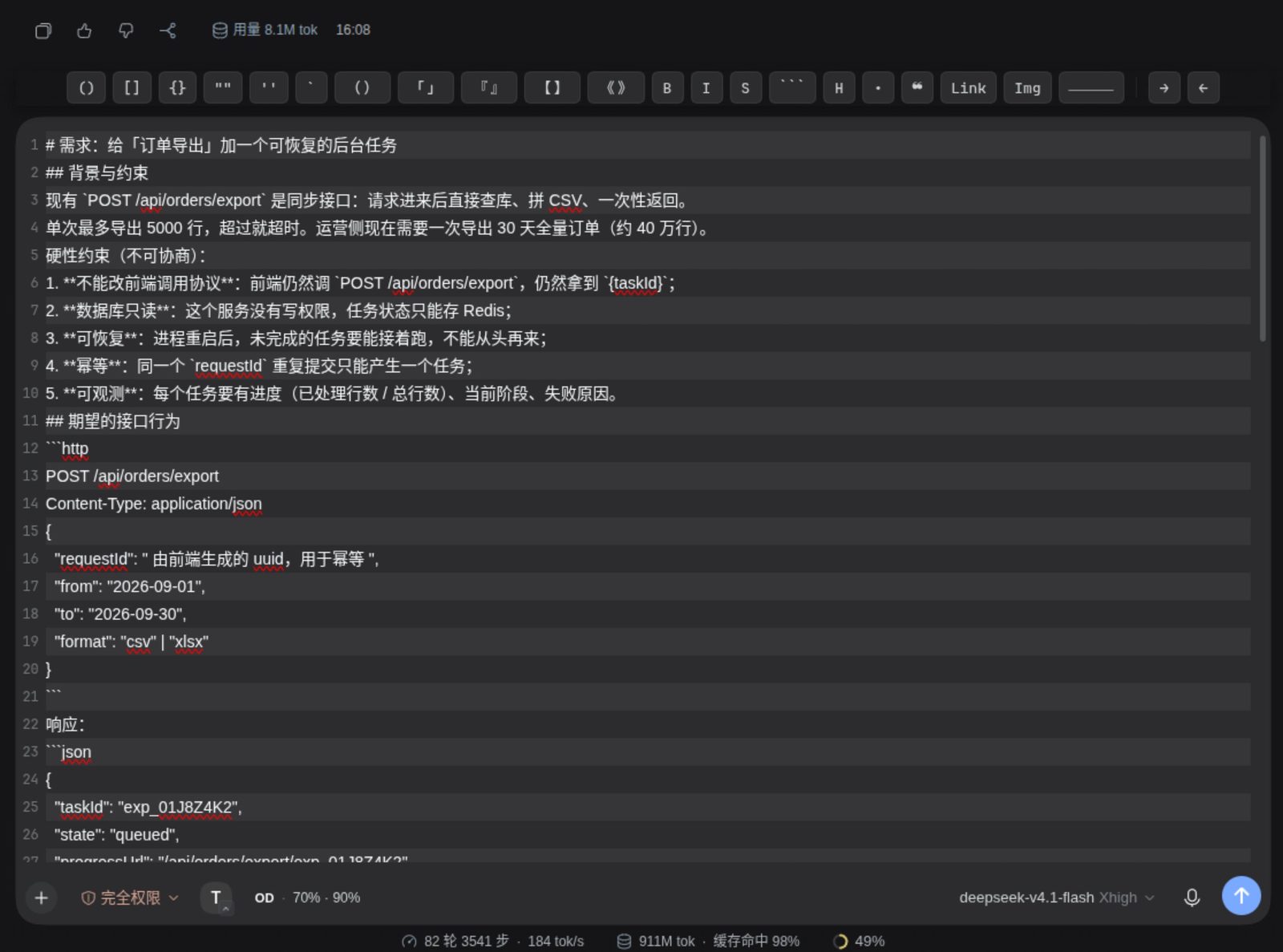This screenshot has height=952, width=1283.
Task: Start voice input with microphone icon
Action: 1192,897
